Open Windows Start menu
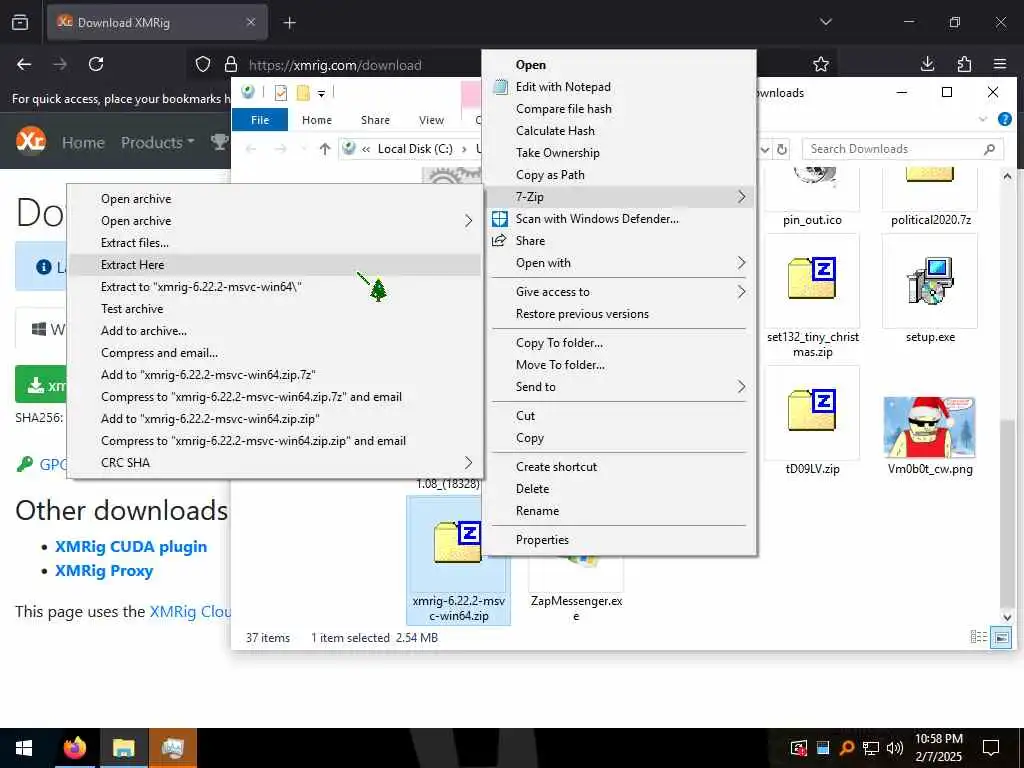Viewport: 1024px width, 768px height. (24, 748)
